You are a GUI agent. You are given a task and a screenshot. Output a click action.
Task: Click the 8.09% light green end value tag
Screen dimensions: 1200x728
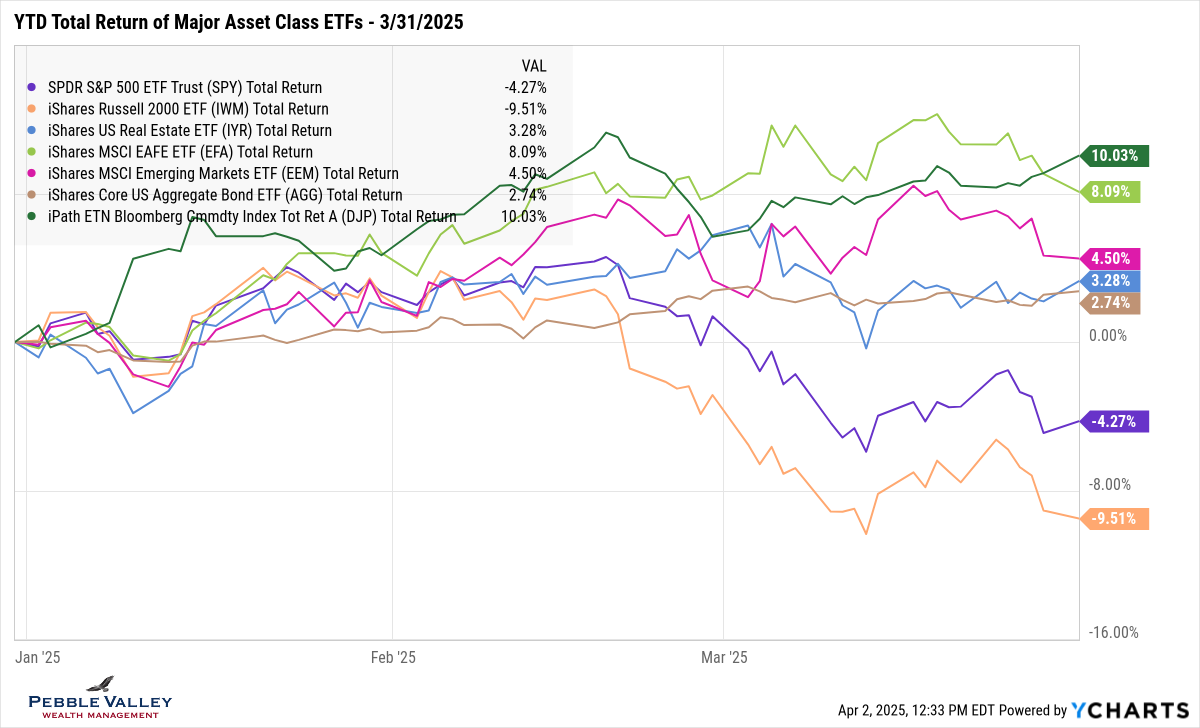tap(1119, 190)
